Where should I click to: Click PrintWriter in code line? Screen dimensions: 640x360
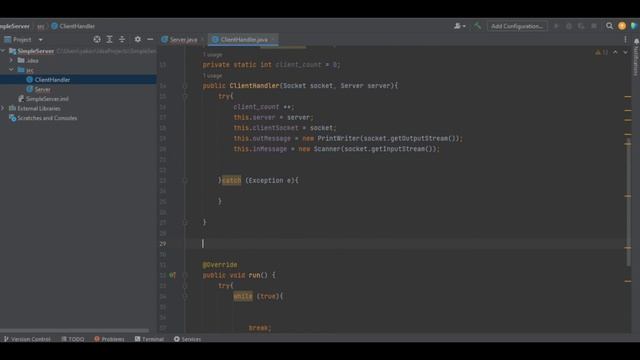338,138
